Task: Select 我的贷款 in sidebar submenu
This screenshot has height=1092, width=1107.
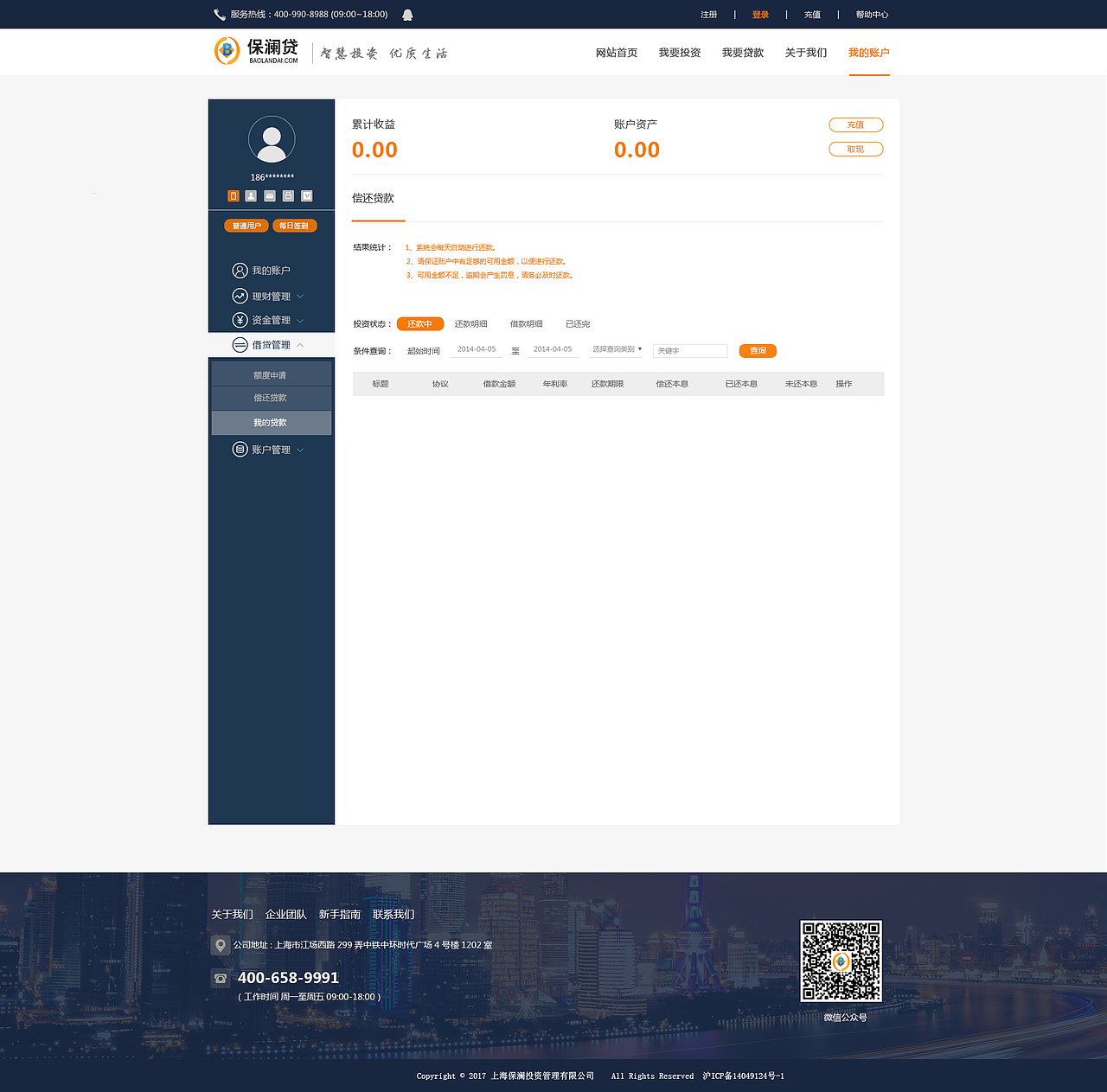Action: tap(272, 423)
